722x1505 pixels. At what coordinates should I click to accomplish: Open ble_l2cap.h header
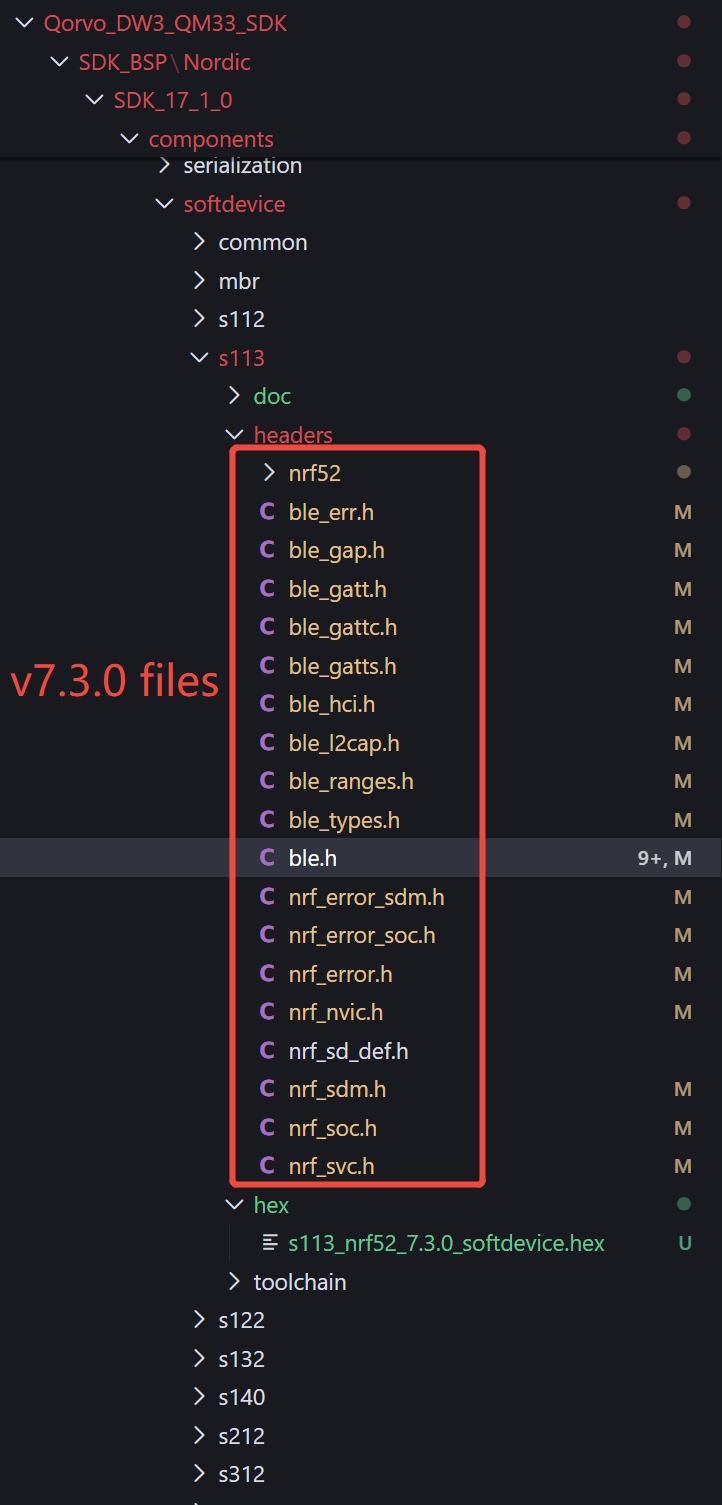click(344, 743)
